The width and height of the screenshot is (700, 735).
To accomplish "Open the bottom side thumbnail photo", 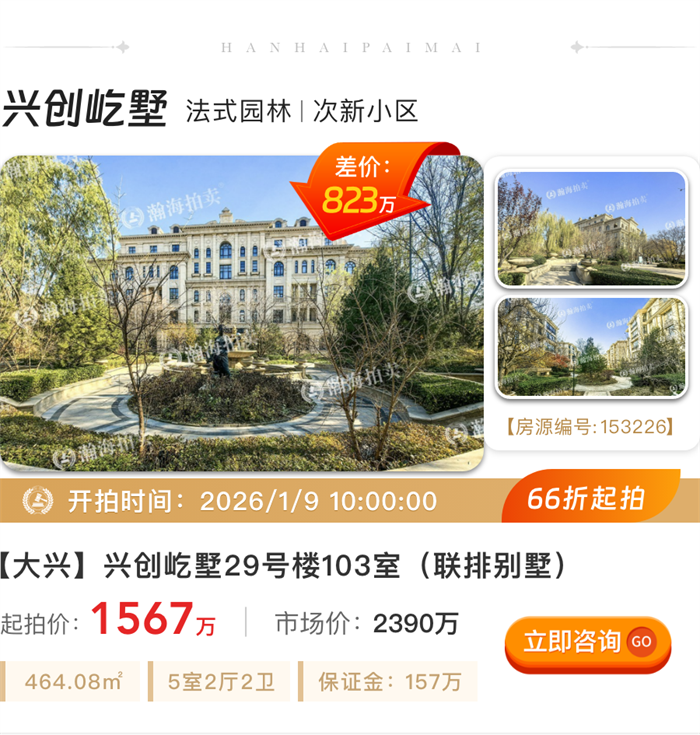I will point(591,347).
